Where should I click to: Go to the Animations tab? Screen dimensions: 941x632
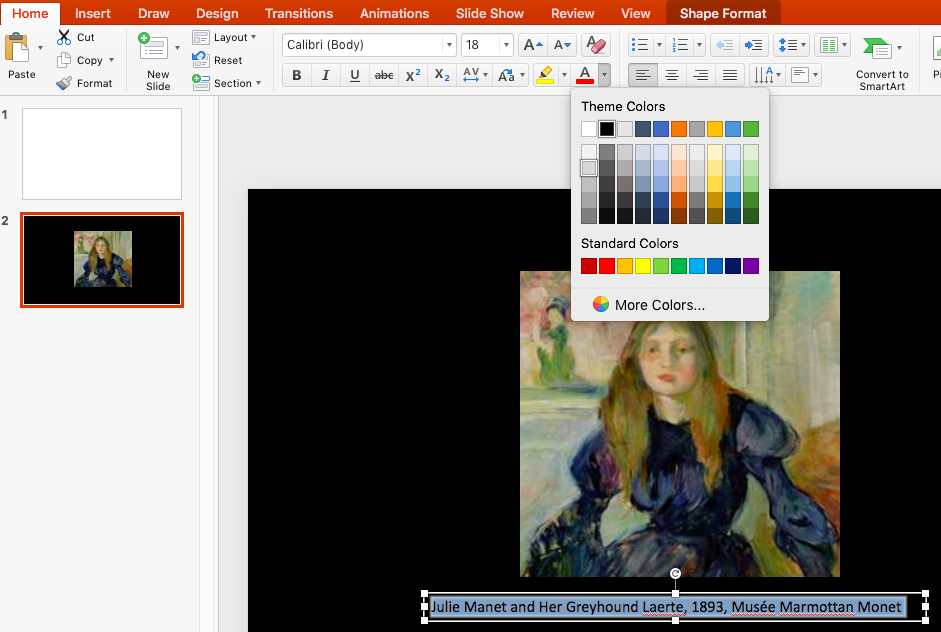[x=394, y=13]
